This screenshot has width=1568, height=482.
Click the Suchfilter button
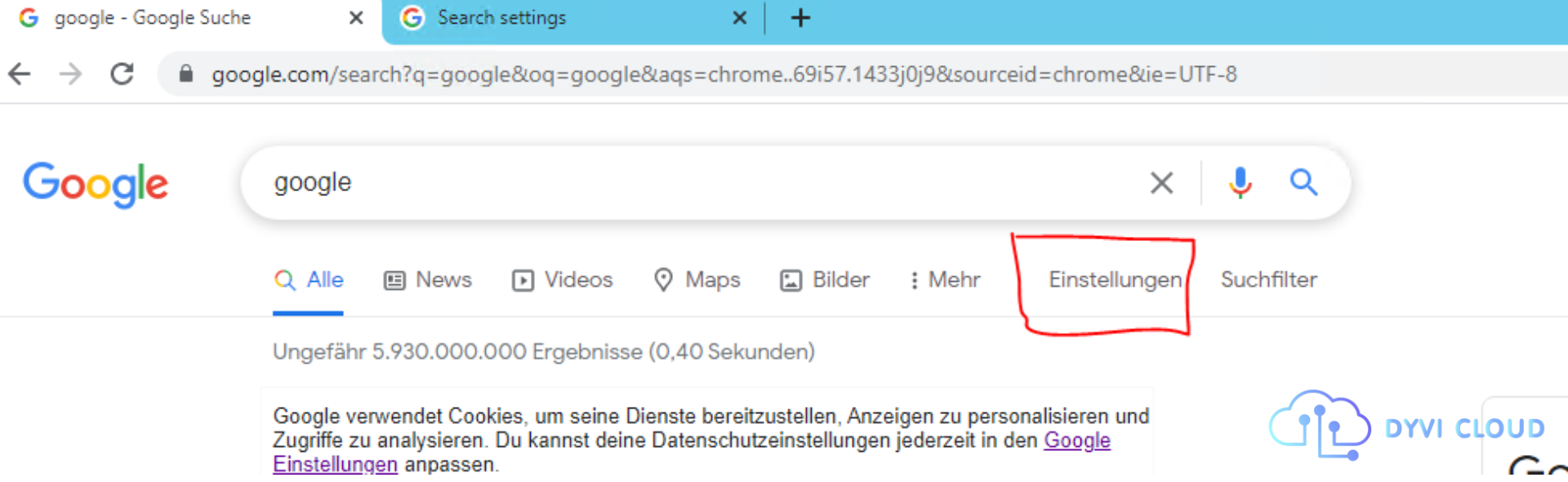point(1268,279)
